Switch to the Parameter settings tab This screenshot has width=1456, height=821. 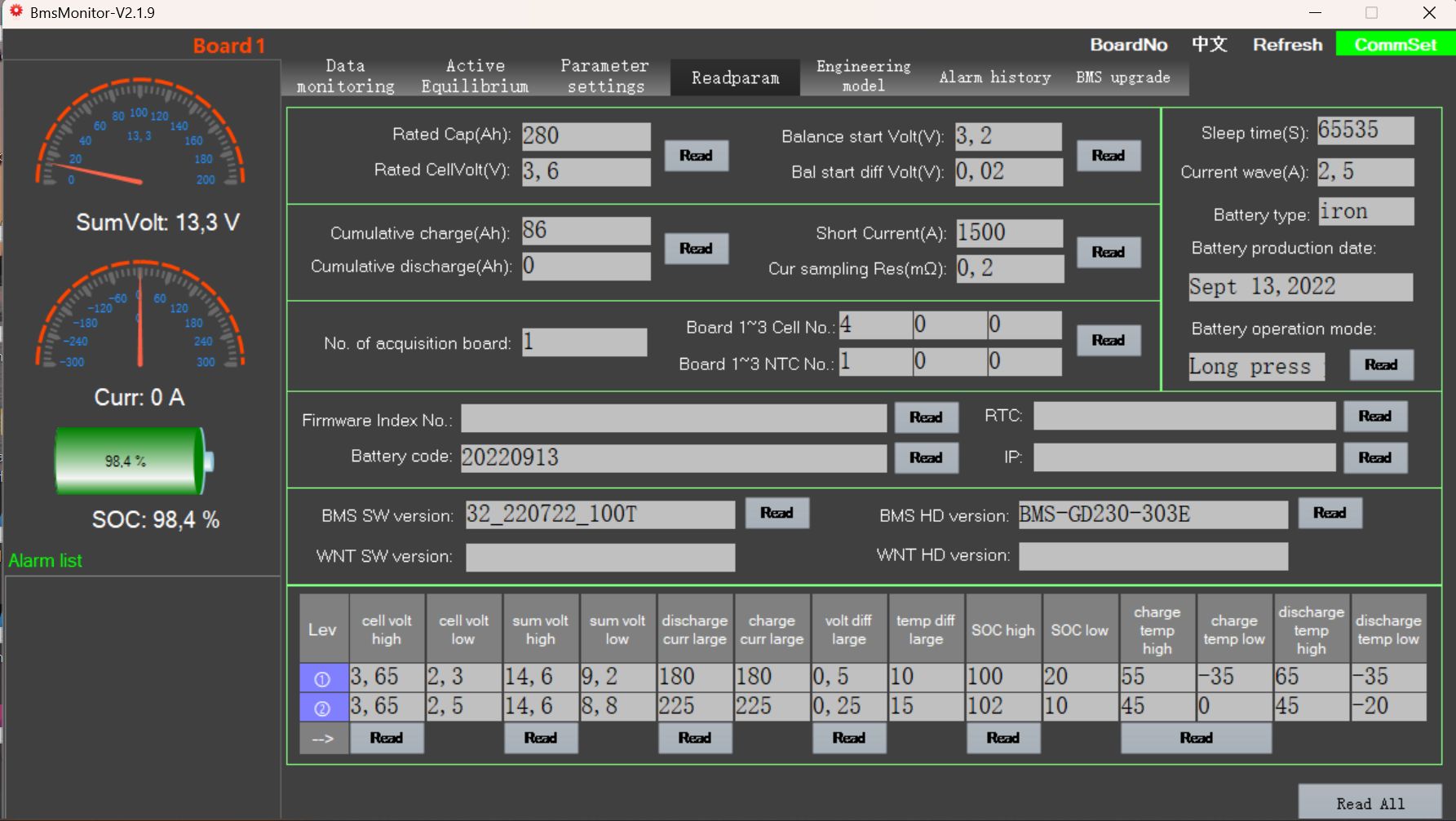pos(604,77)
